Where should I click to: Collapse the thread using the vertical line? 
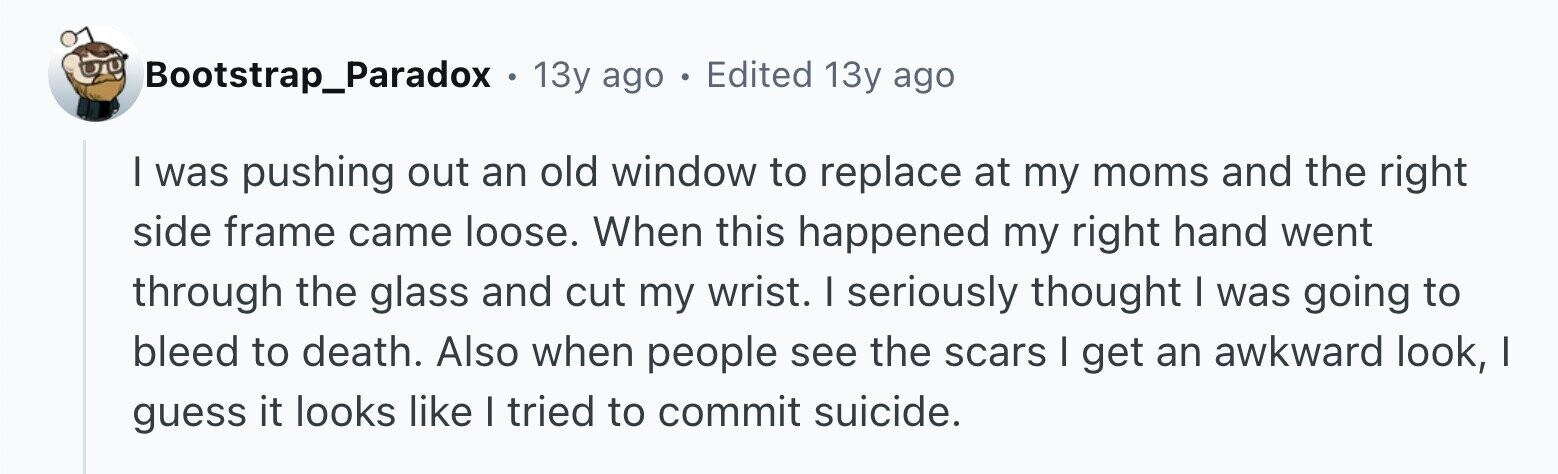point(86,306)
